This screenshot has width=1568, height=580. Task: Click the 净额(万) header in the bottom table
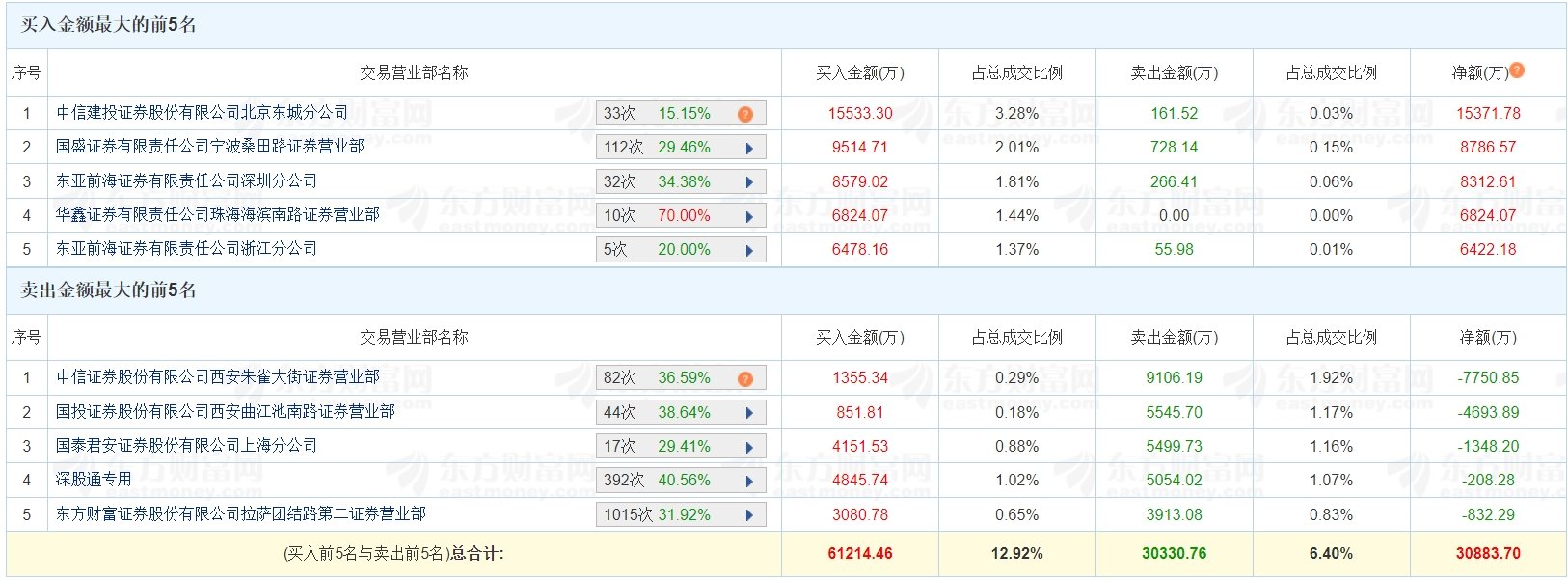[x=1488, y=337]
